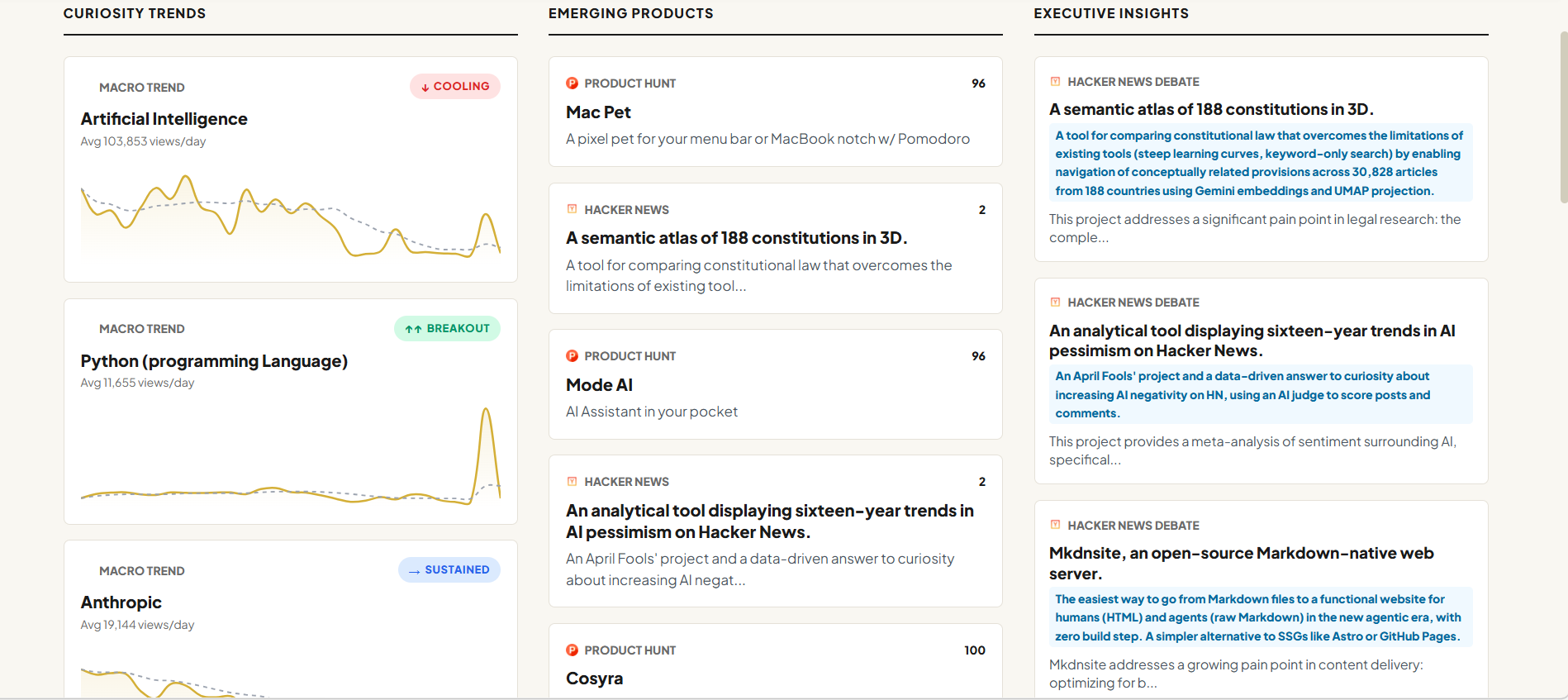The height and width of the screenshot is (700, 1568).
Task: Click score 2 on Emerging Products AI pessimism card
Action: point(982,482)
